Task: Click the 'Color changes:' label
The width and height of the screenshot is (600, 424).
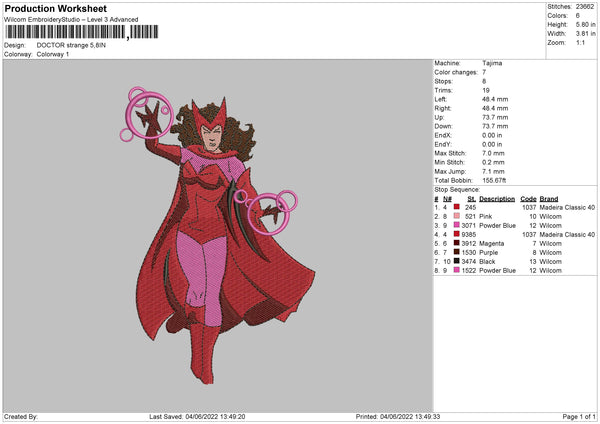Action: (x=456, y=72)
